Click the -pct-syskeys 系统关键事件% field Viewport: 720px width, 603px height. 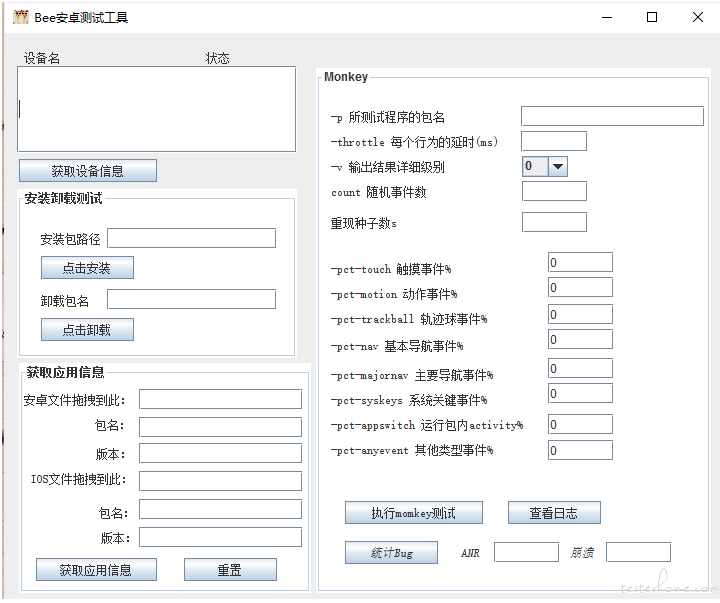(580, 394)
